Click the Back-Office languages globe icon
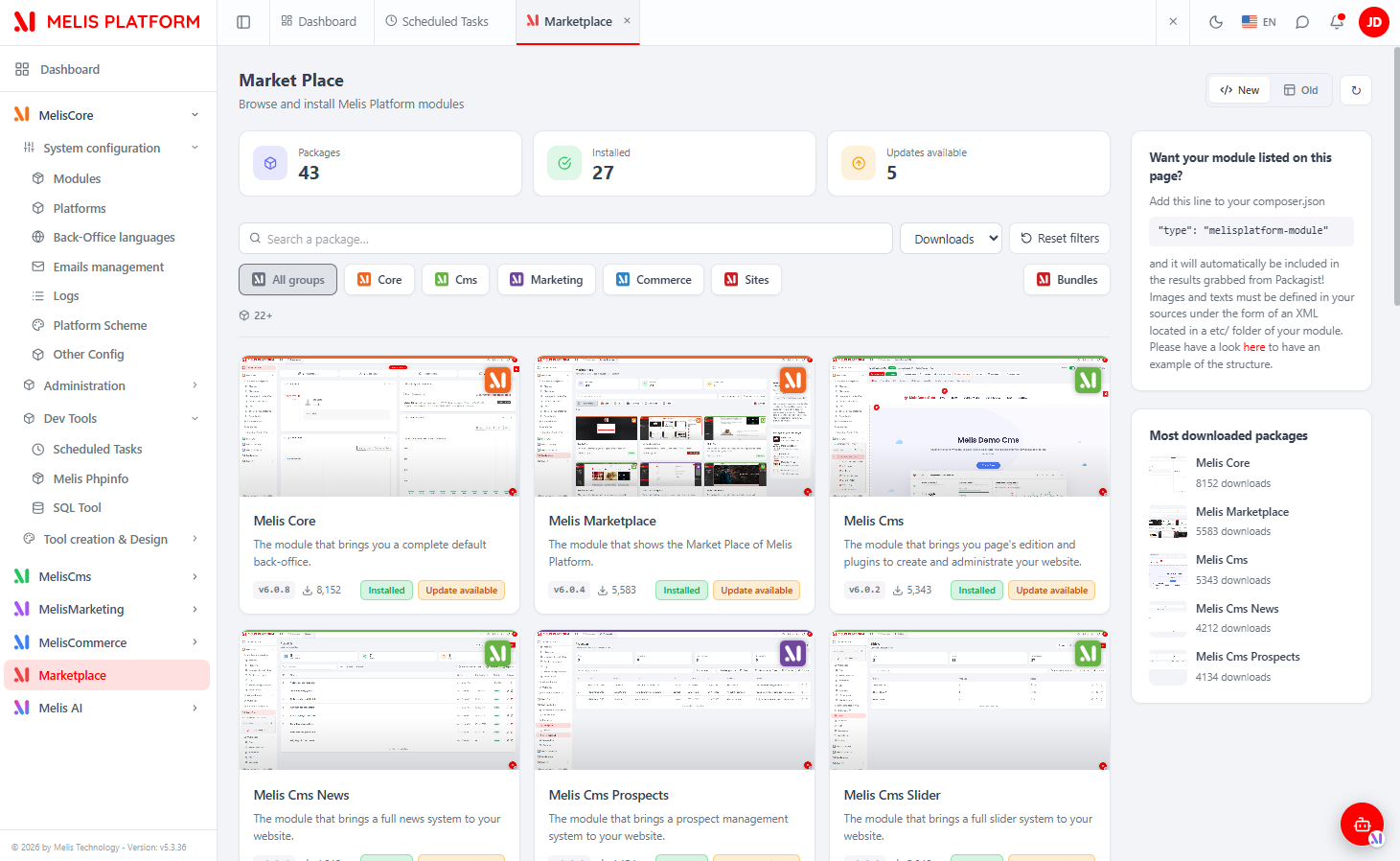The image size is (1400, 861). (38, 238)
